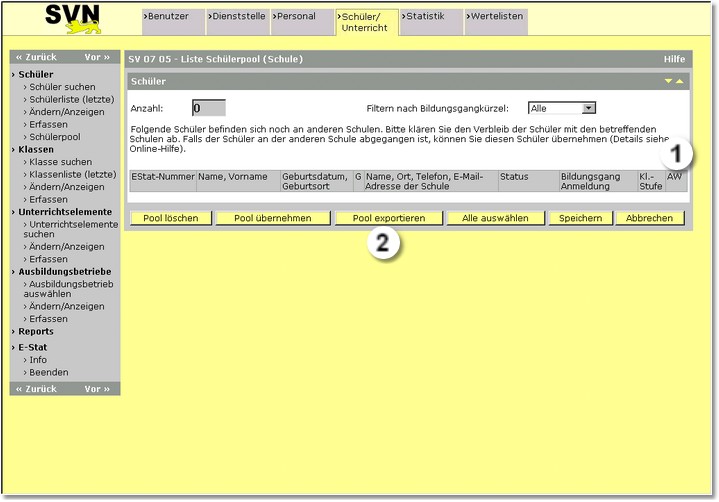Screen dimensions: 719x502
Task: Go to the Statistik tab
Action: pos(431,22)
